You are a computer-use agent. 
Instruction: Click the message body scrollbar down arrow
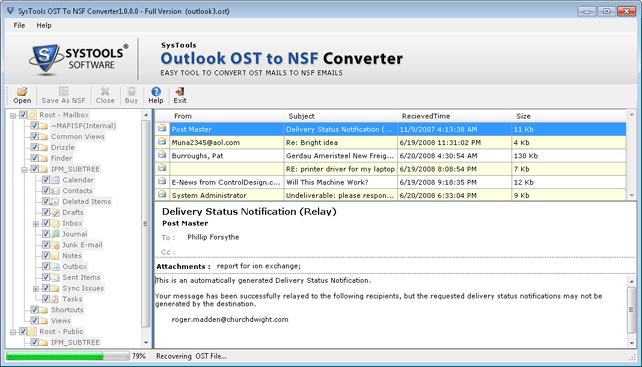click(631, 343)
